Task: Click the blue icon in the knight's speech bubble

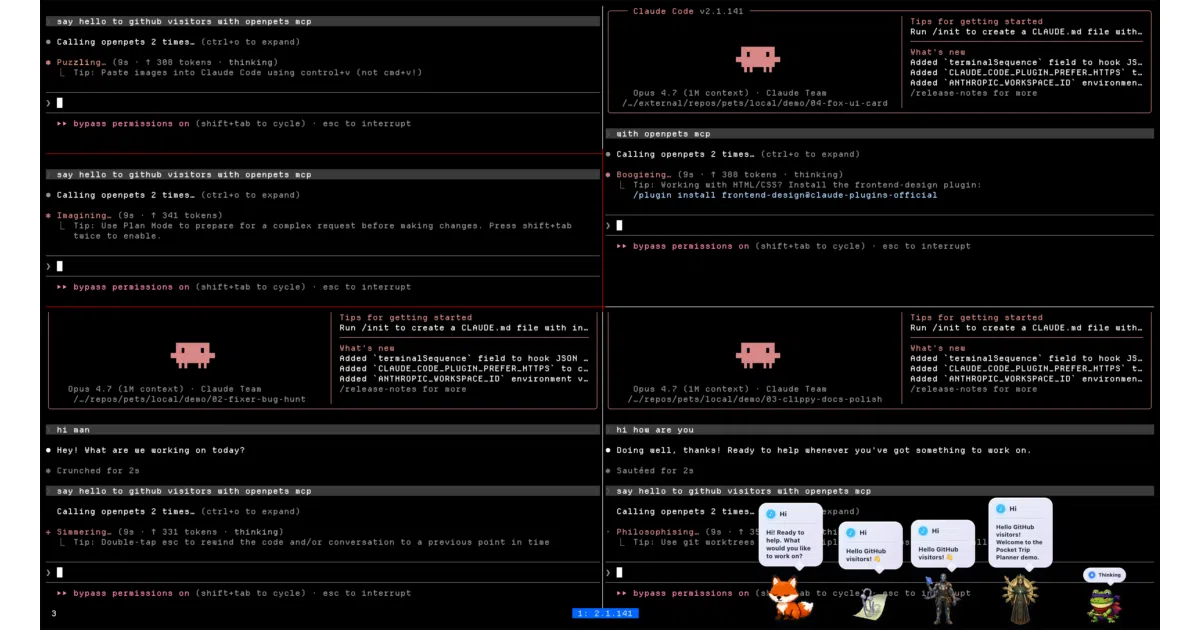Action: 922,531
